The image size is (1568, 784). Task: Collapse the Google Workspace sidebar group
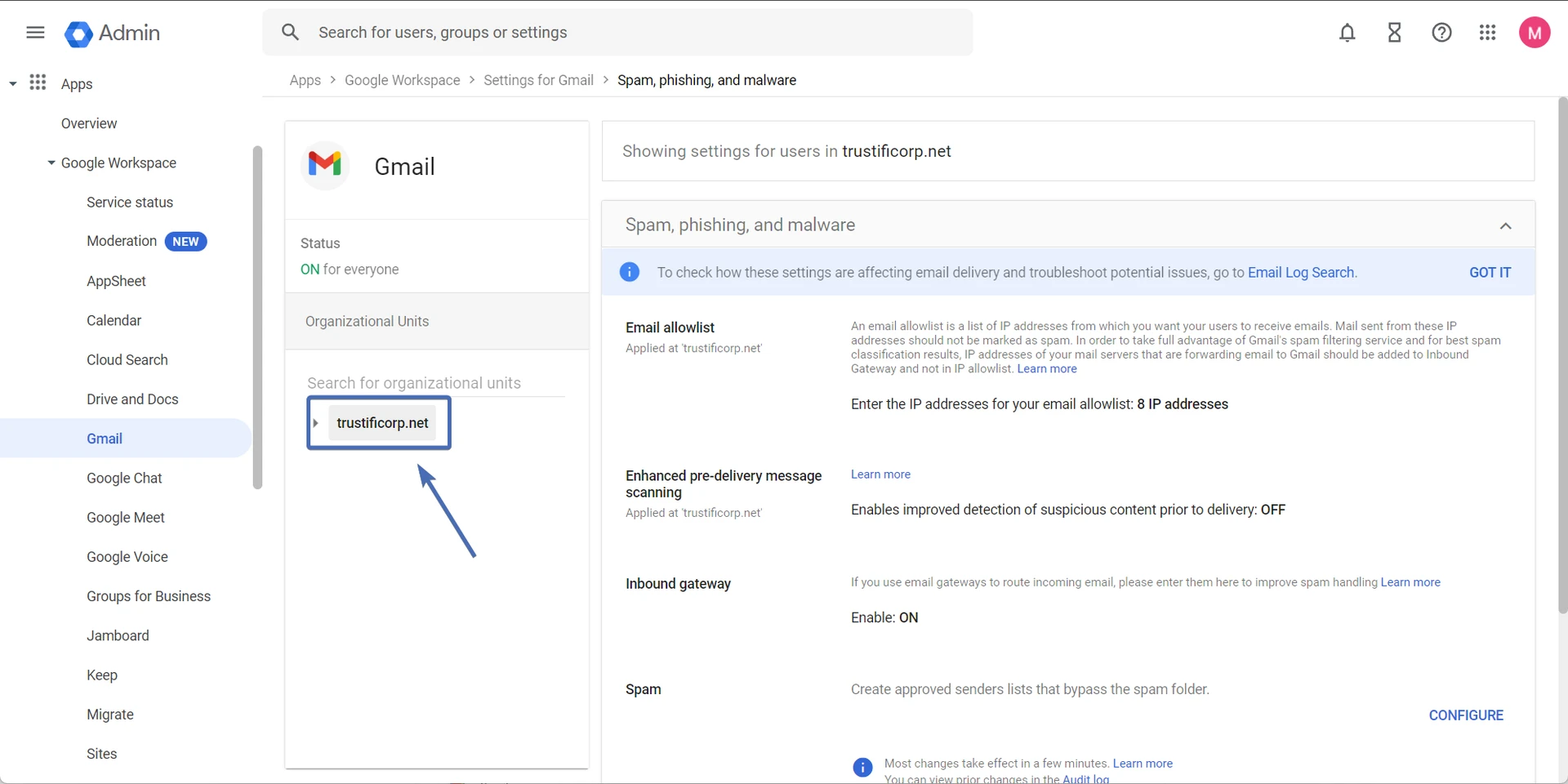(51, 163)
